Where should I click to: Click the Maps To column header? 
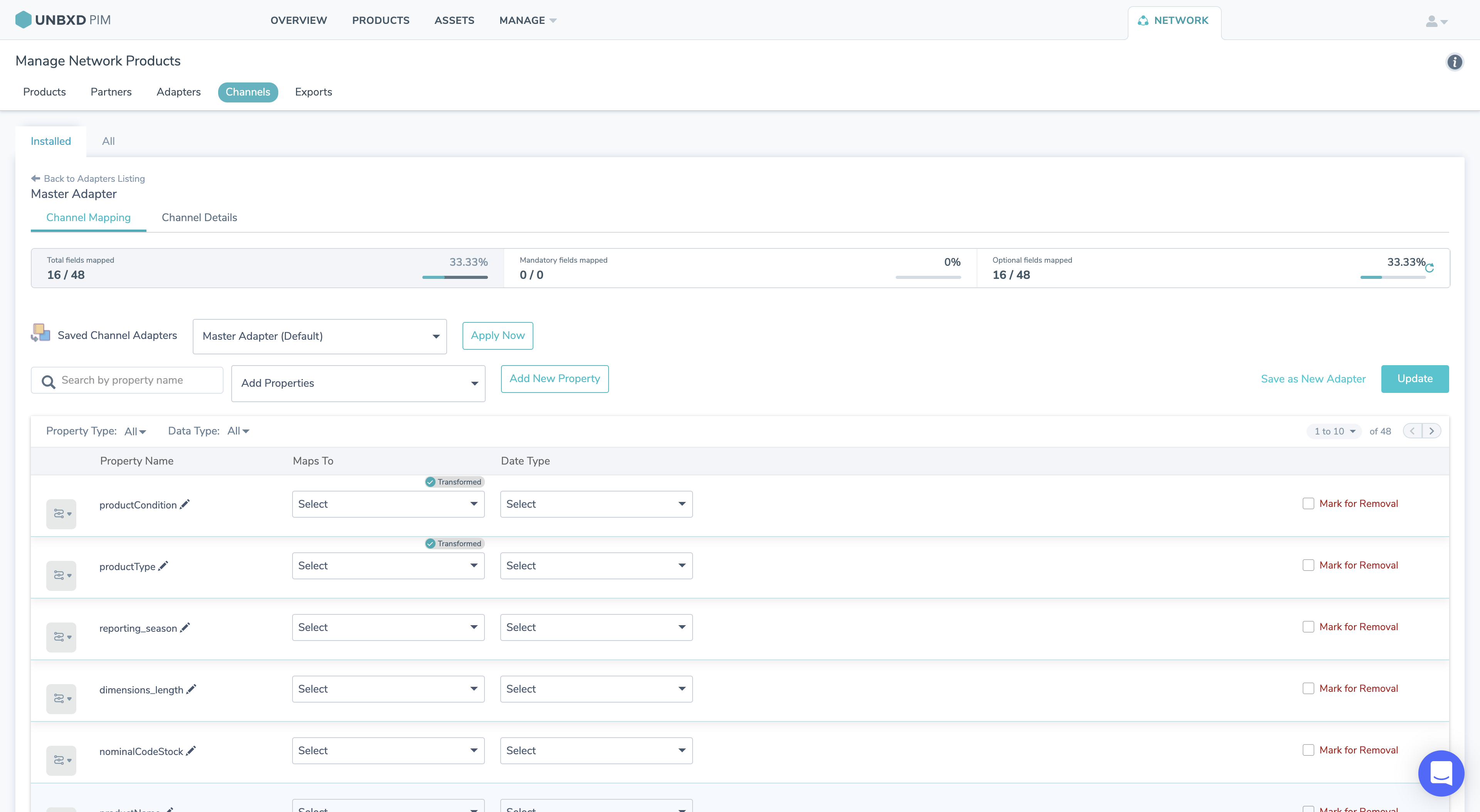pyautogui.click(x=313, y=461)
